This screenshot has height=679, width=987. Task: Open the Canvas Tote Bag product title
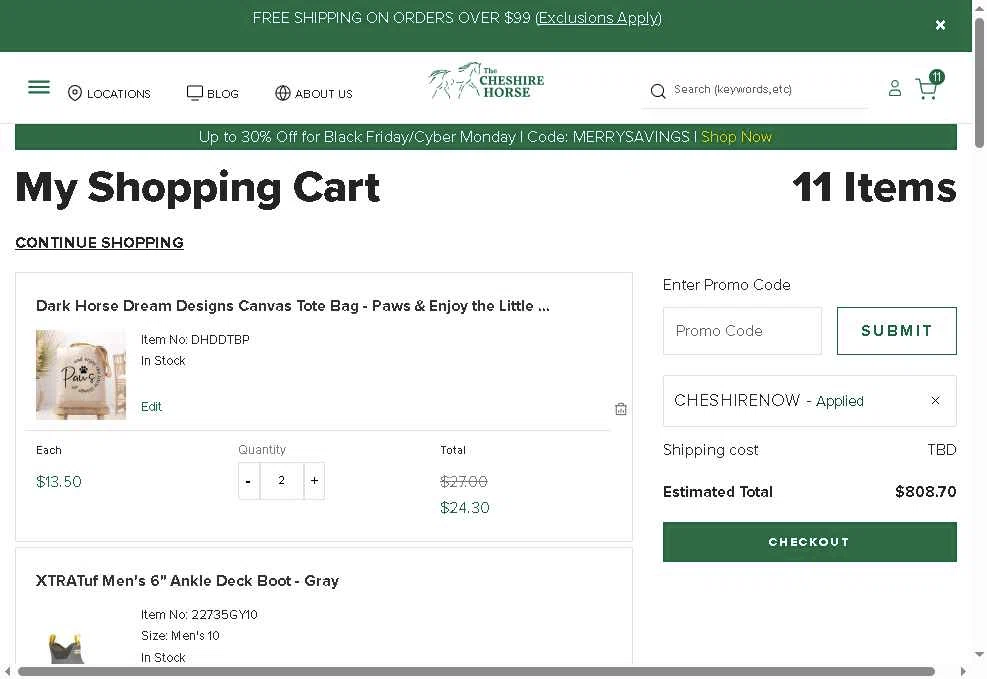293,306
